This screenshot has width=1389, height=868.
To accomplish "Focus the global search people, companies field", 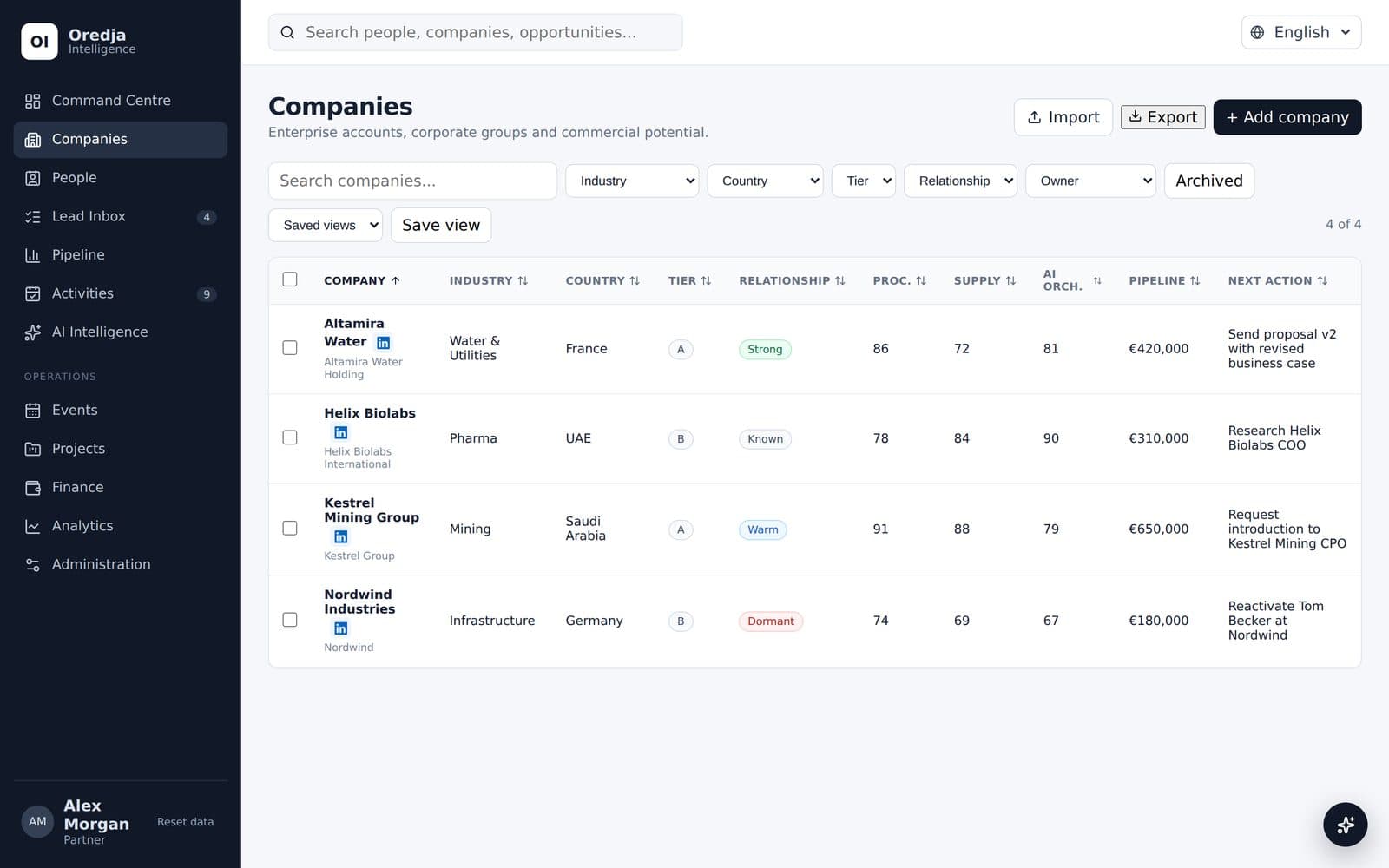I will 475,32.
